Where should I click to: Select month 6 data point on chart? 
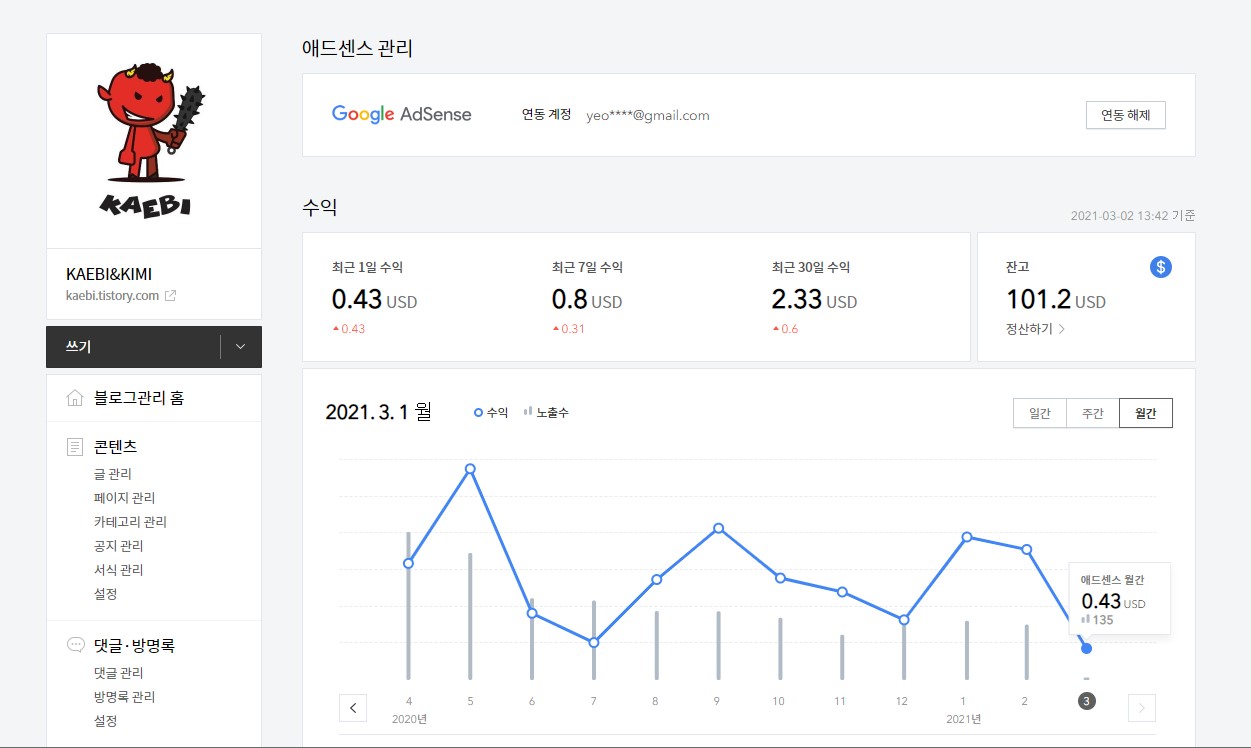[x=532, y=613]
